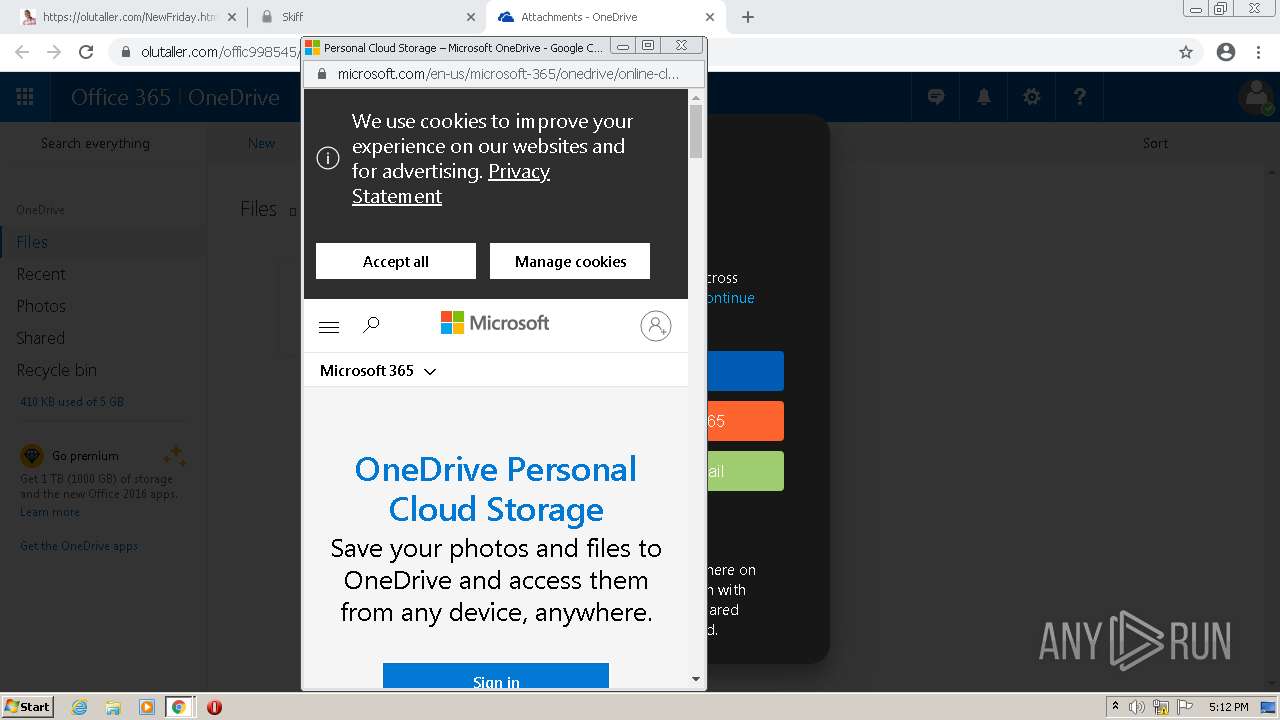Open the Chrome three-dot menu
The image size is (1280, 720).
1259,52
